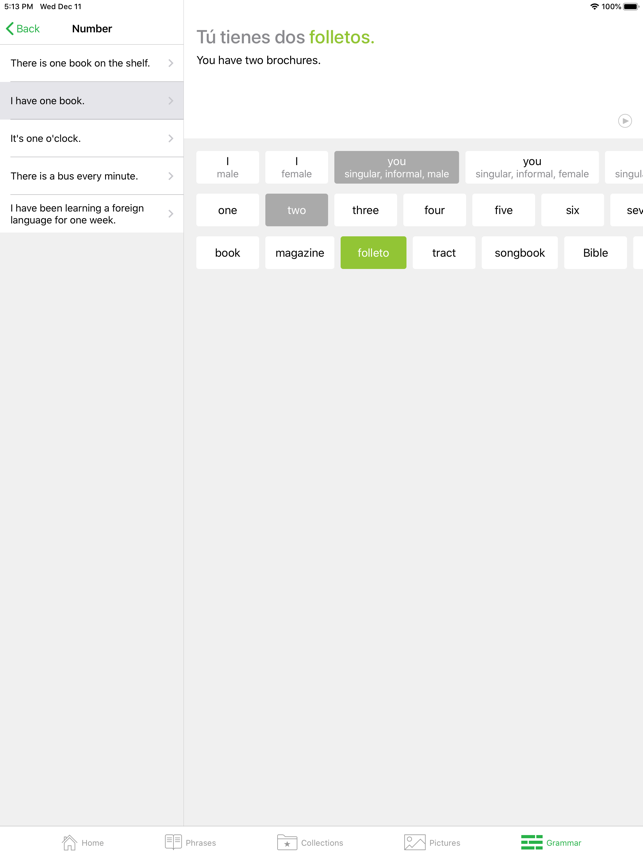Open "There is one book on the shelf."
The width and height of the screenshot is (643, 858).
coord(91,63)
